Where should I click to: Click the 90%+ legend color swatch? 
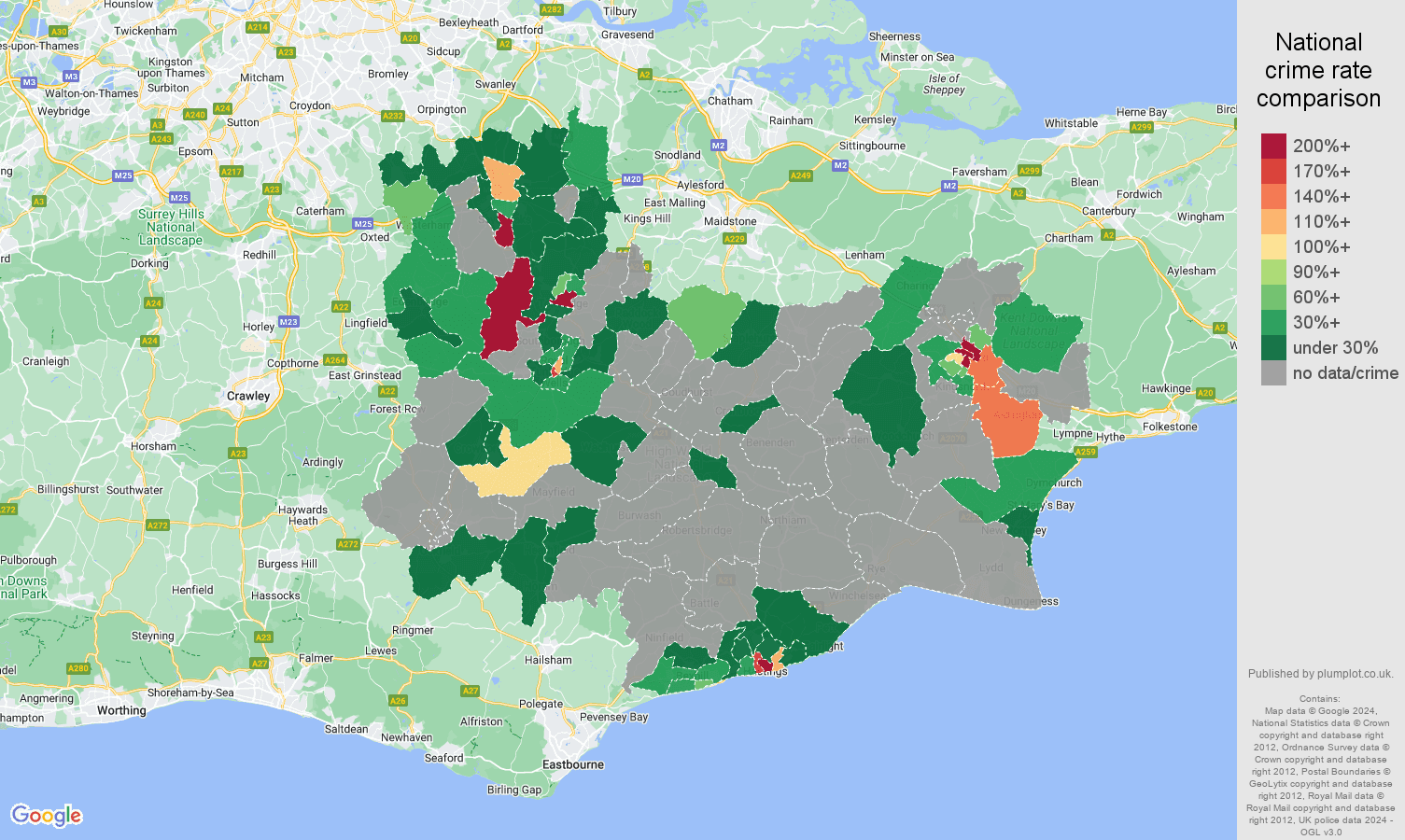pyautogui.click(x=1273, y=273)
